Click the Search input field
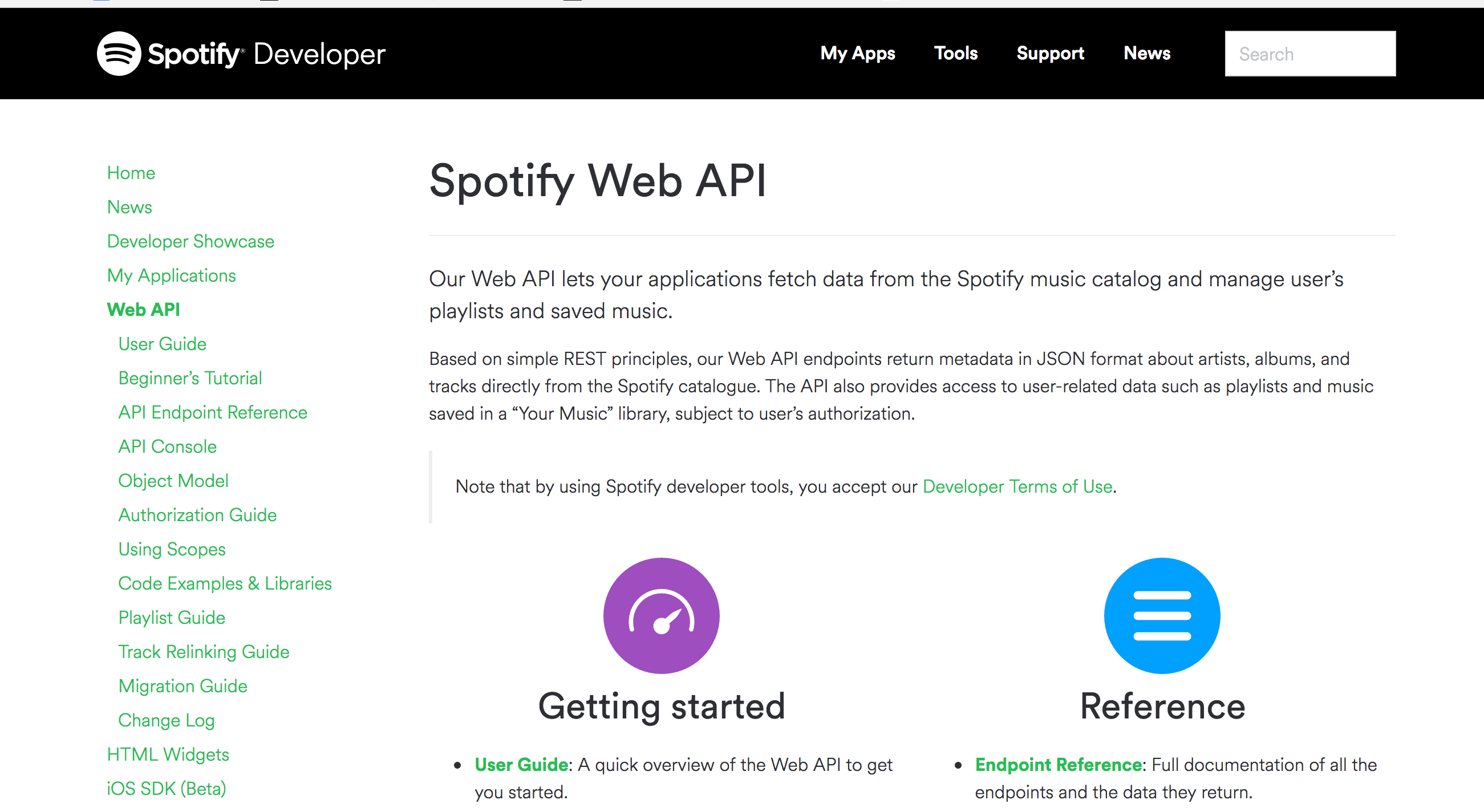Screen dimensions: 1484x812 pos(1310,54)
